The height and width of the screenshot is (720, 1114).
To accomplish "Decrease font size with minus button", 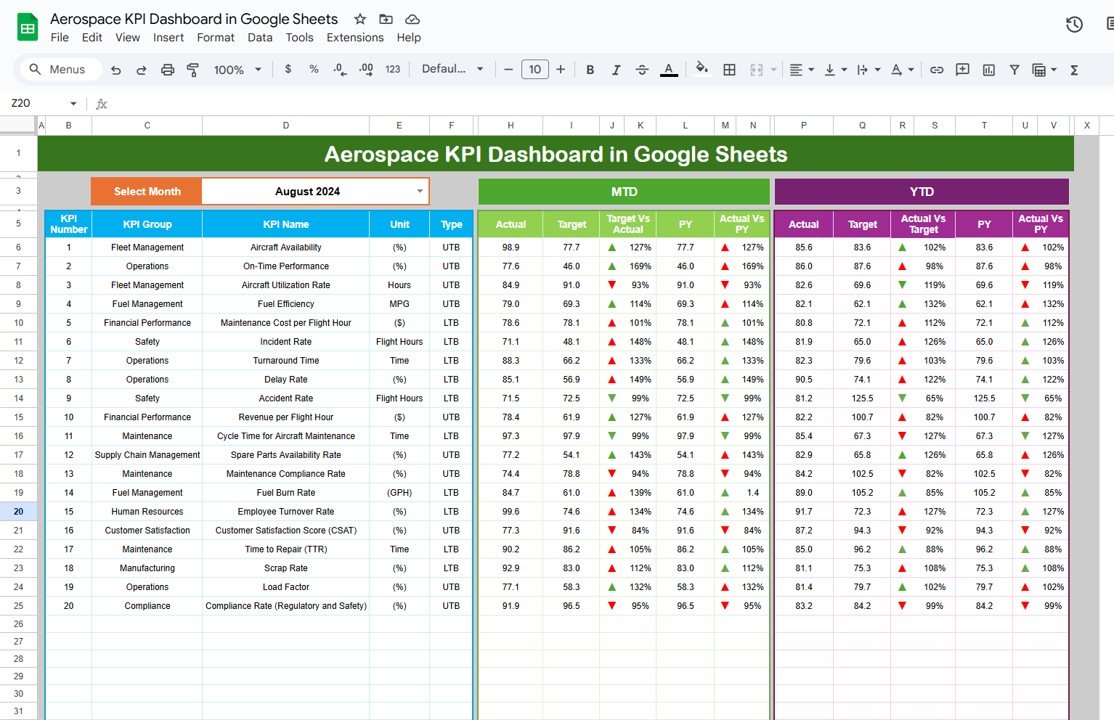I will (508, 69).
